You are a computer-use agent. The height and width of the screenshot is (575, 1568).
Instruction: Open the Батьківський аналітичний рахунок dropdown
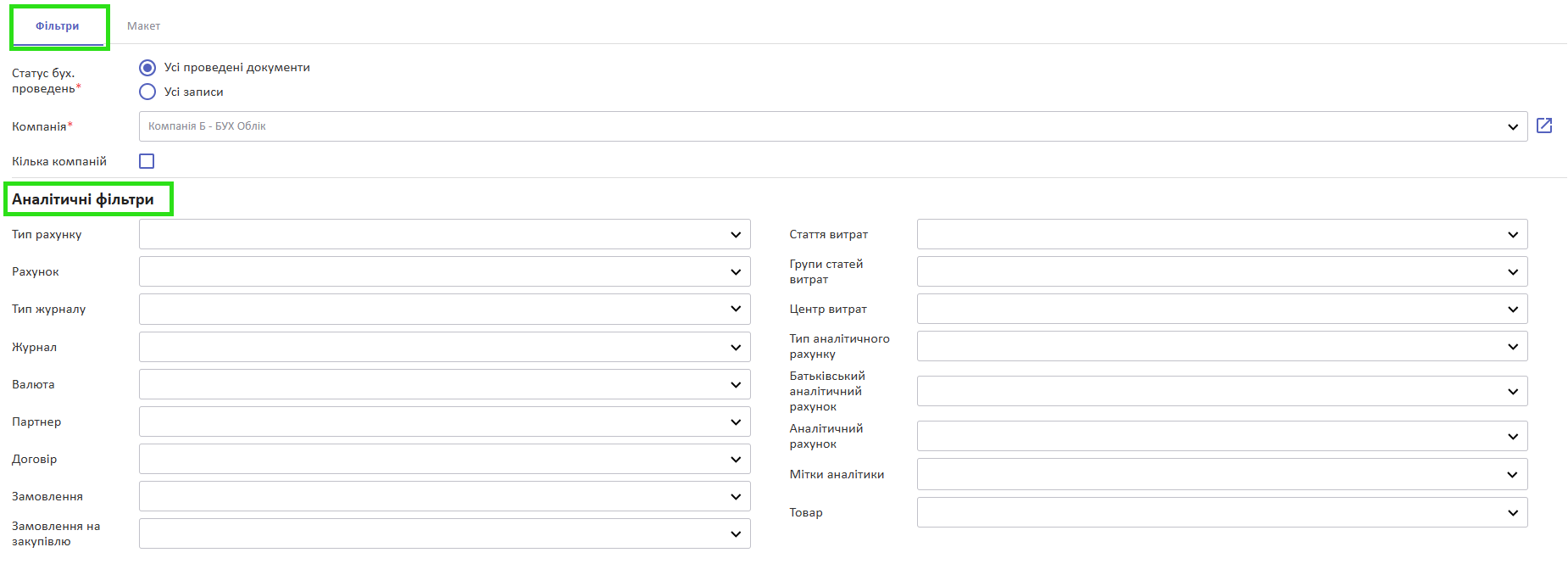[x=1222, y=391]
